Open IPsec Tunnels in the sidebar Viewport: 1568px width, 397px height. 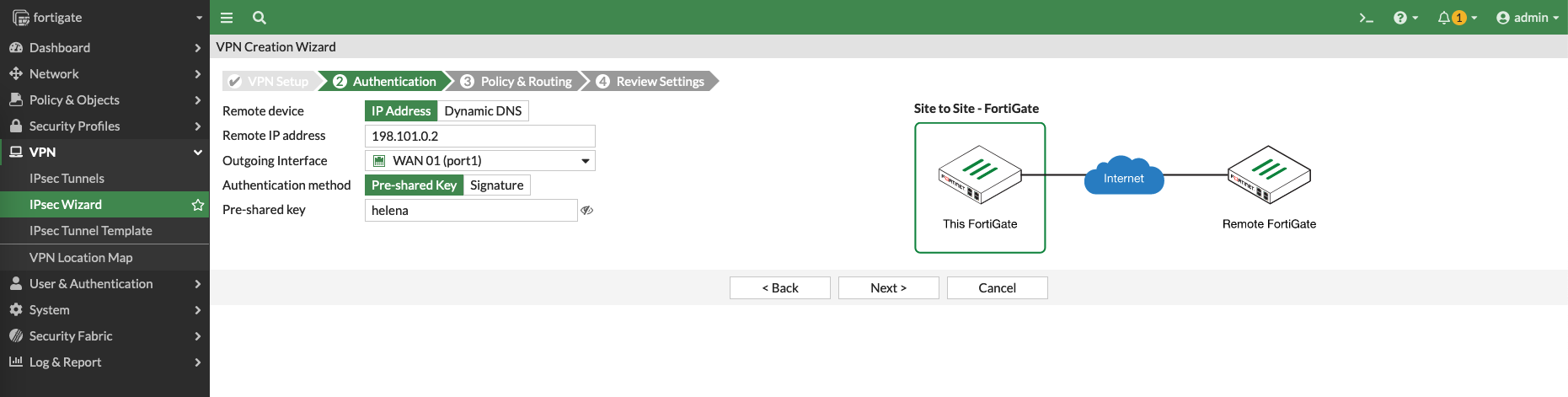67,179
